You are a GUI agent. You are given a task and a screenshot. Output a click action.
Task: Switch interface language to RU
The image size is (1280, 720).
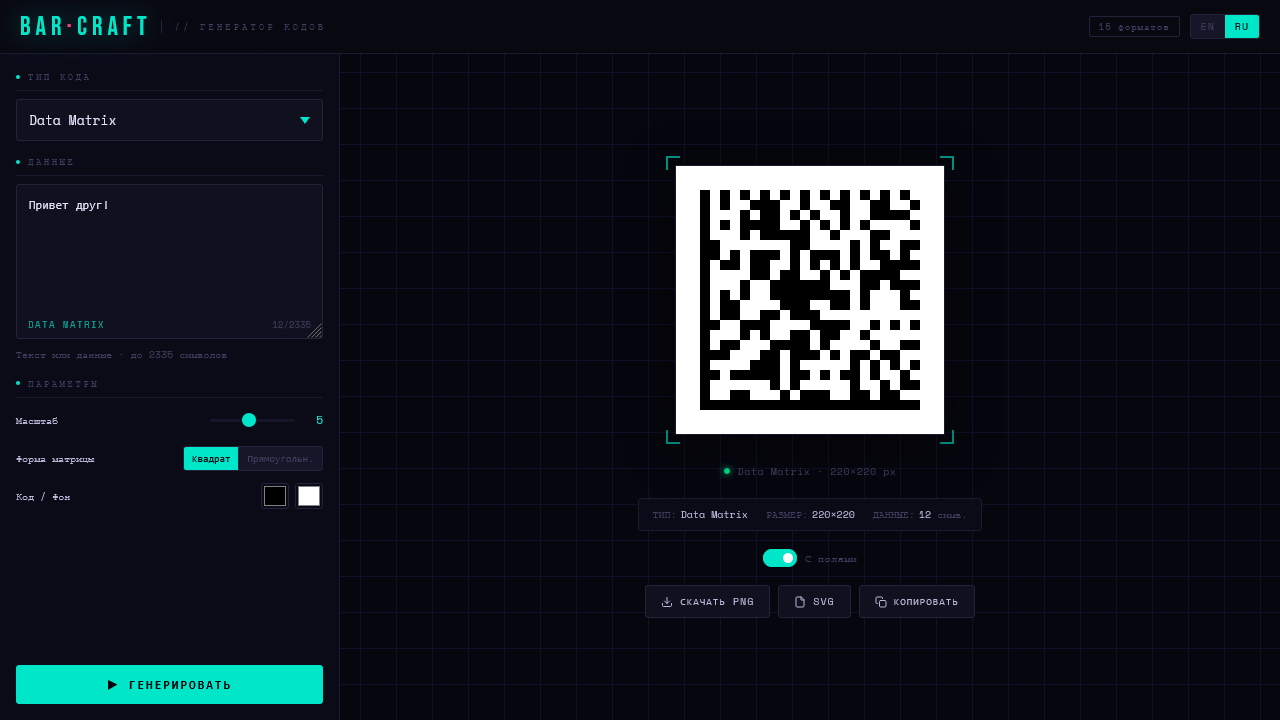coord(1242,27)
